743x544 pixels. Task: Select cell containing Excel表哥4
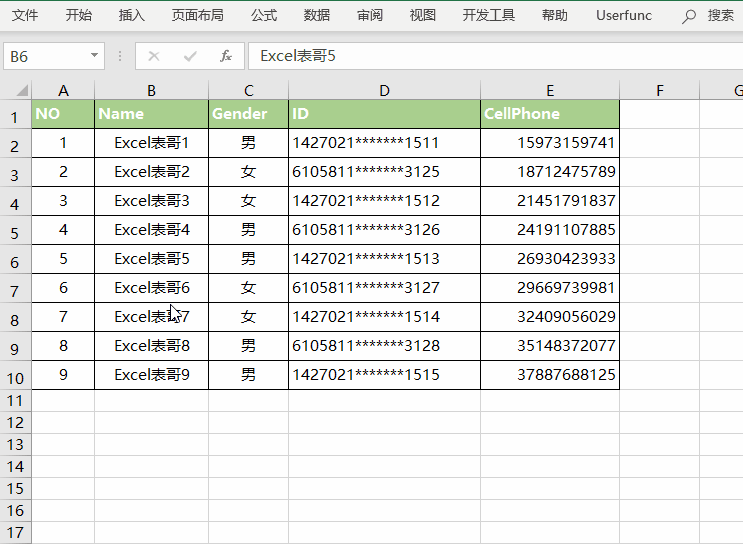point(152,230)
